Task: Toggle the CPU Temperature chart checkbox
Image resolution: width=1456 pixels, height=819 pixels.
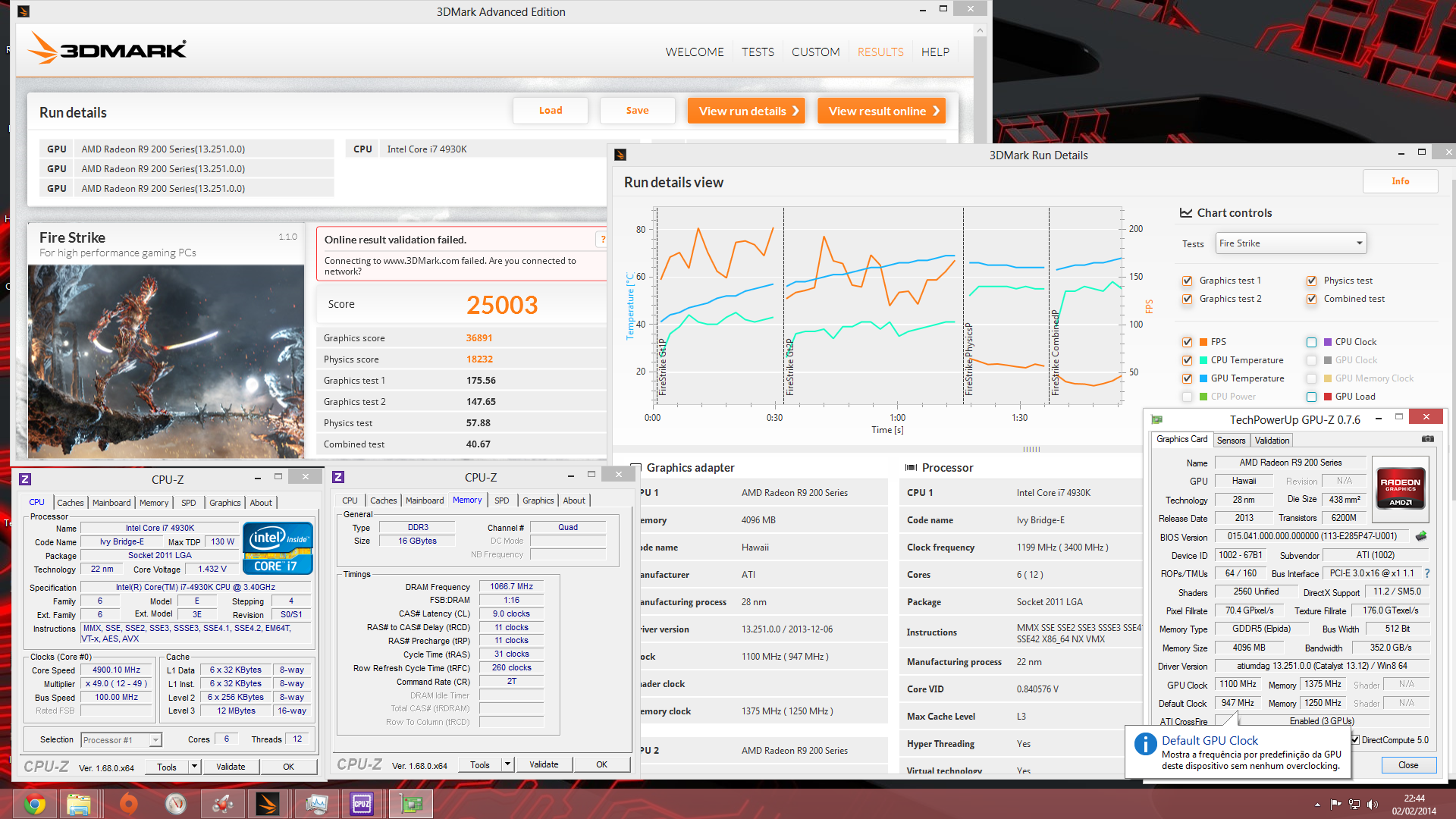Action: click(1187, 360)
